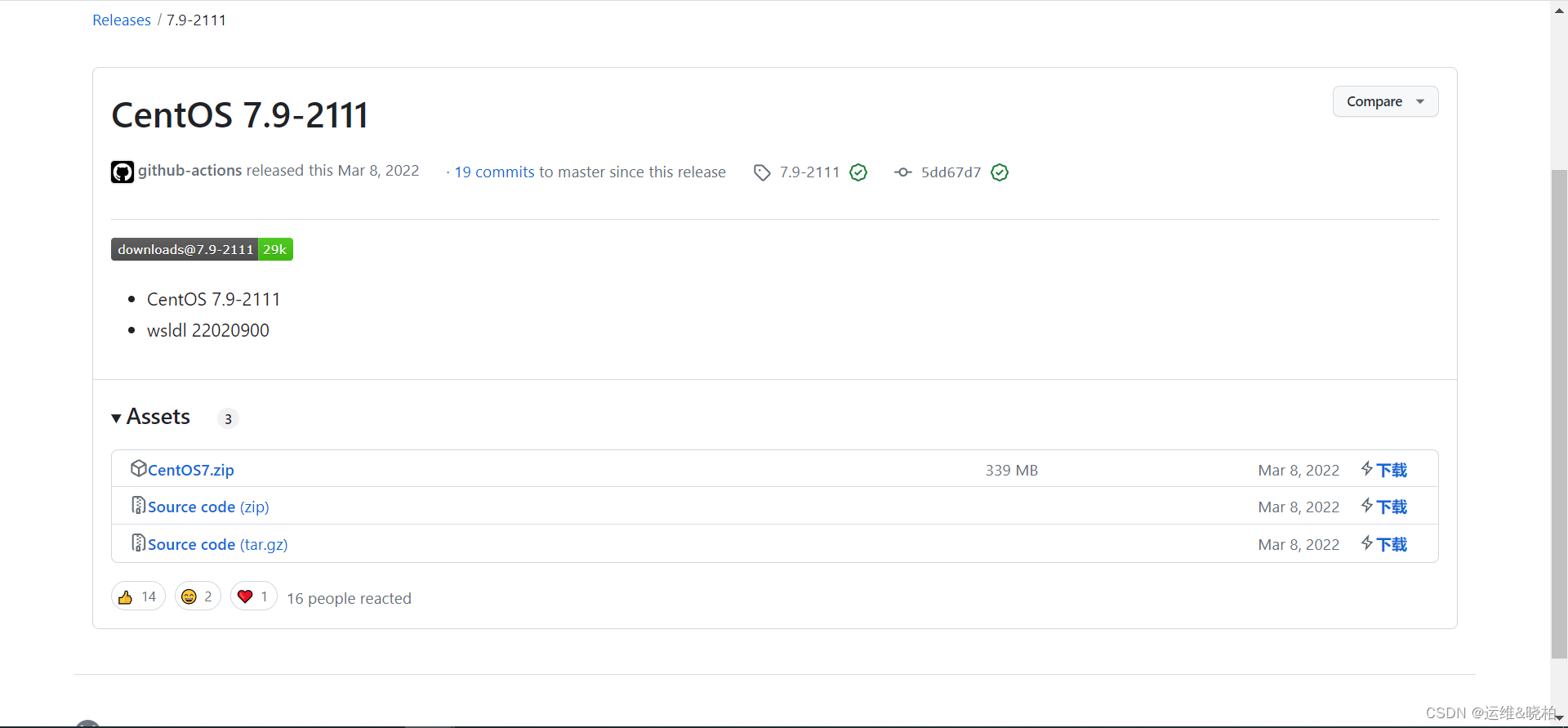Open the Compare dropdown
The height and width of the screenshot is (728, 1568).
[x=1385, y=101]
